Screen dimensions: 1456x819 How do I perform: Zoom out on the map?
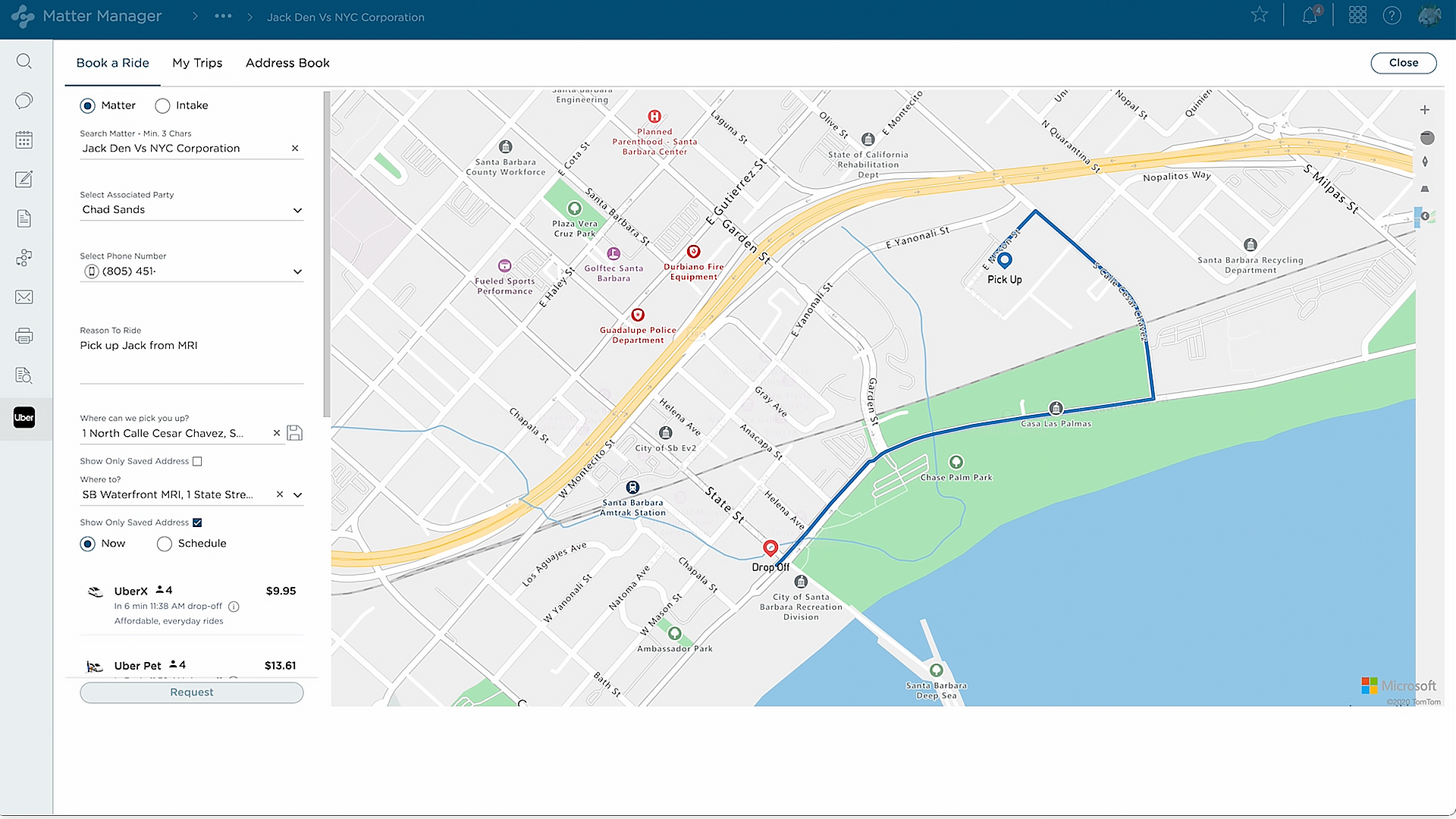pyautogui.click(x=1427, y=137)
